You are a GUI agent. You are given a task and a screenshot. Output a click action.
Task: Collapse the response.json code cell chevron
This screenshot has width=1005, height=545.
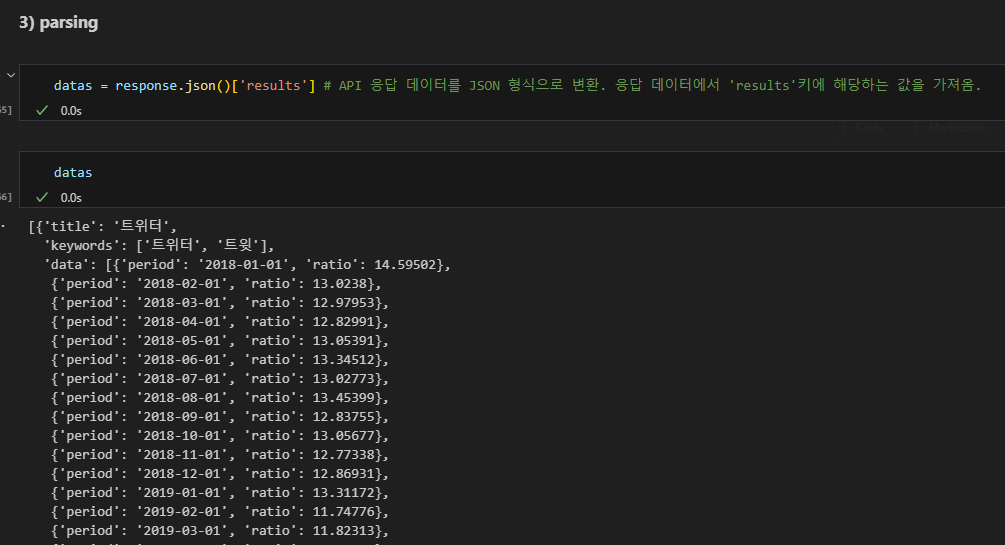11,75
